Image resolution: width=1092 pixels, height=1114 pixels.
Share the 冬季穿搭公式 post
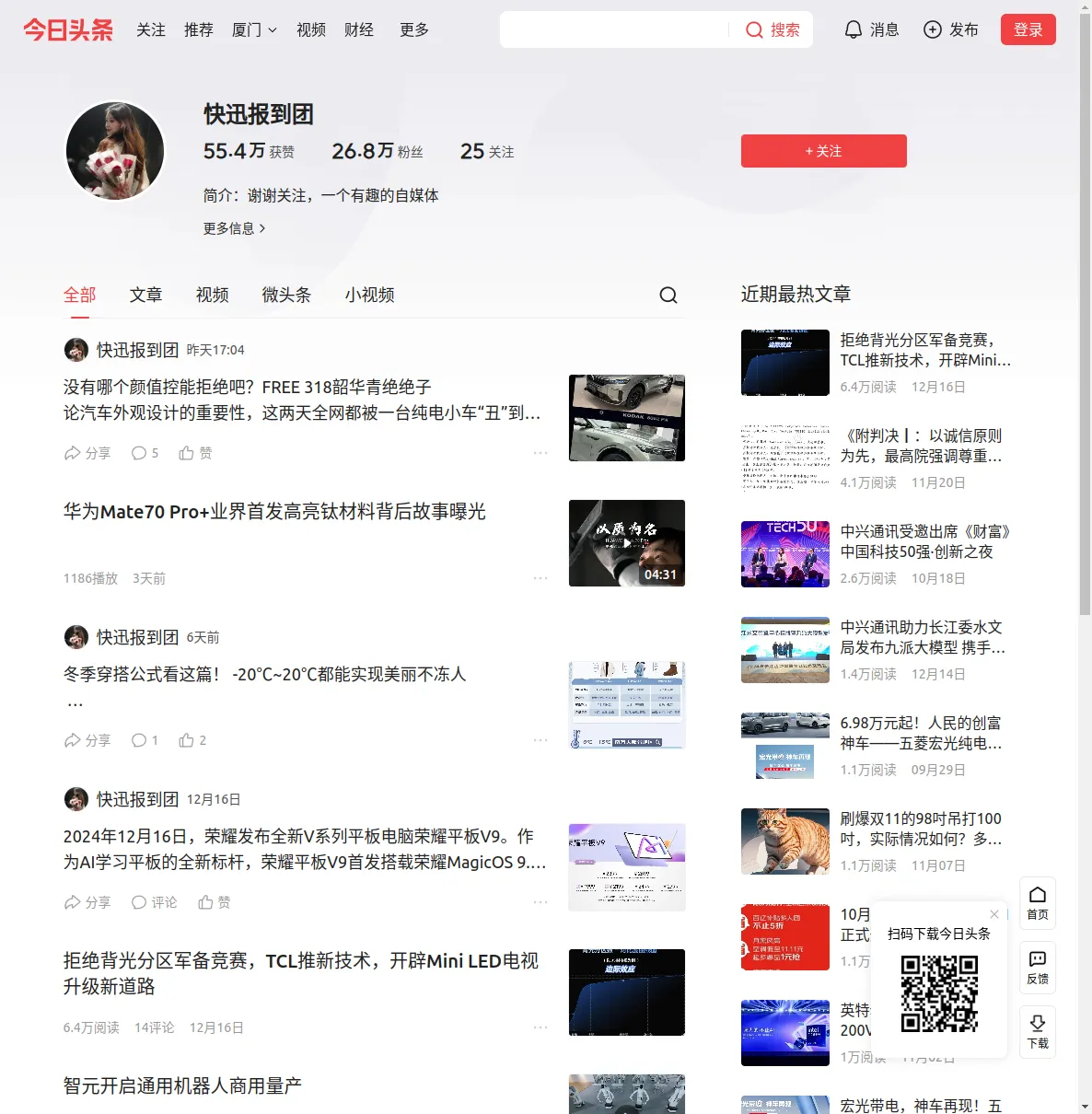87,740
